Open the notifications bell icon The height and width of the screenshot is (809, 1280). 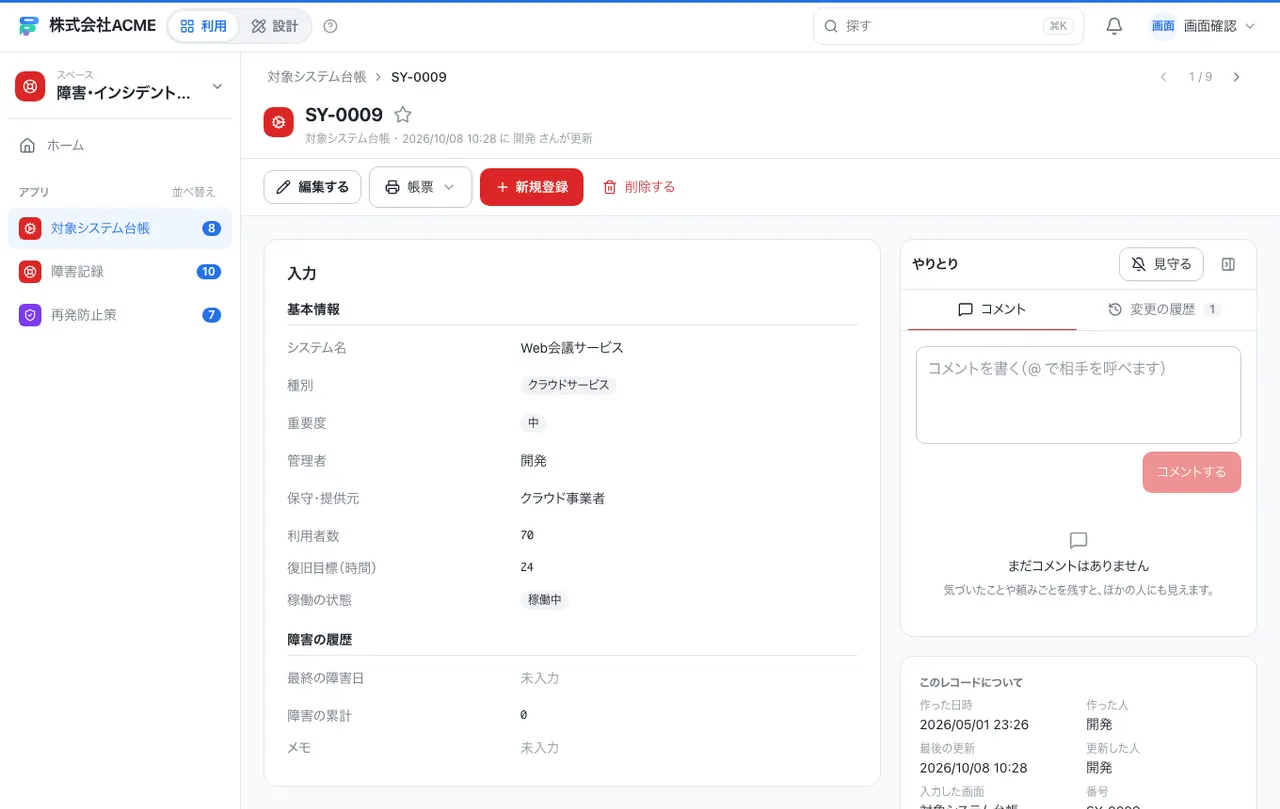point(1114,26)
